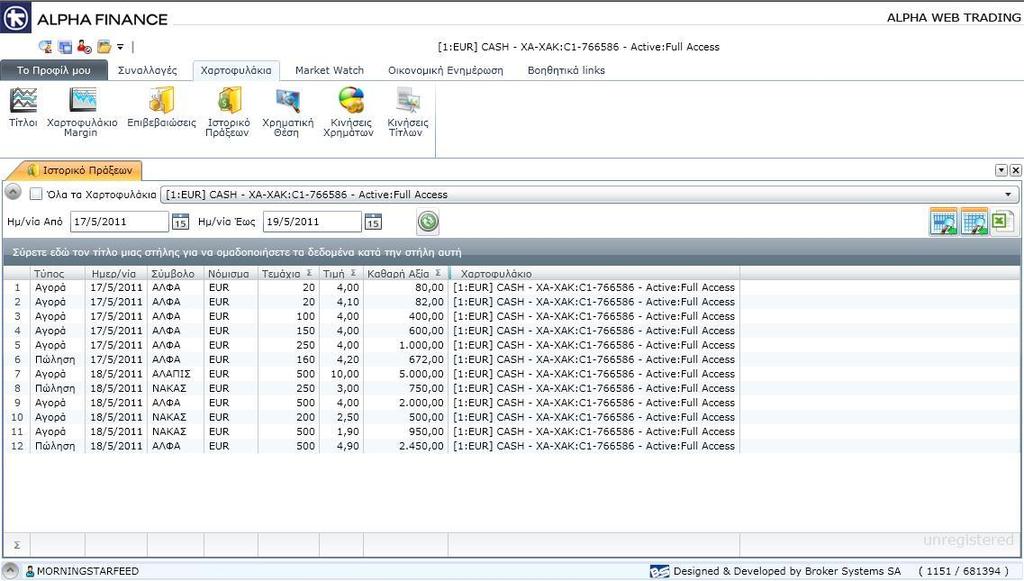Open the panel options dropdown arrow
Viewport: 1024px width, 581px height.
[x=1001, y=170]
